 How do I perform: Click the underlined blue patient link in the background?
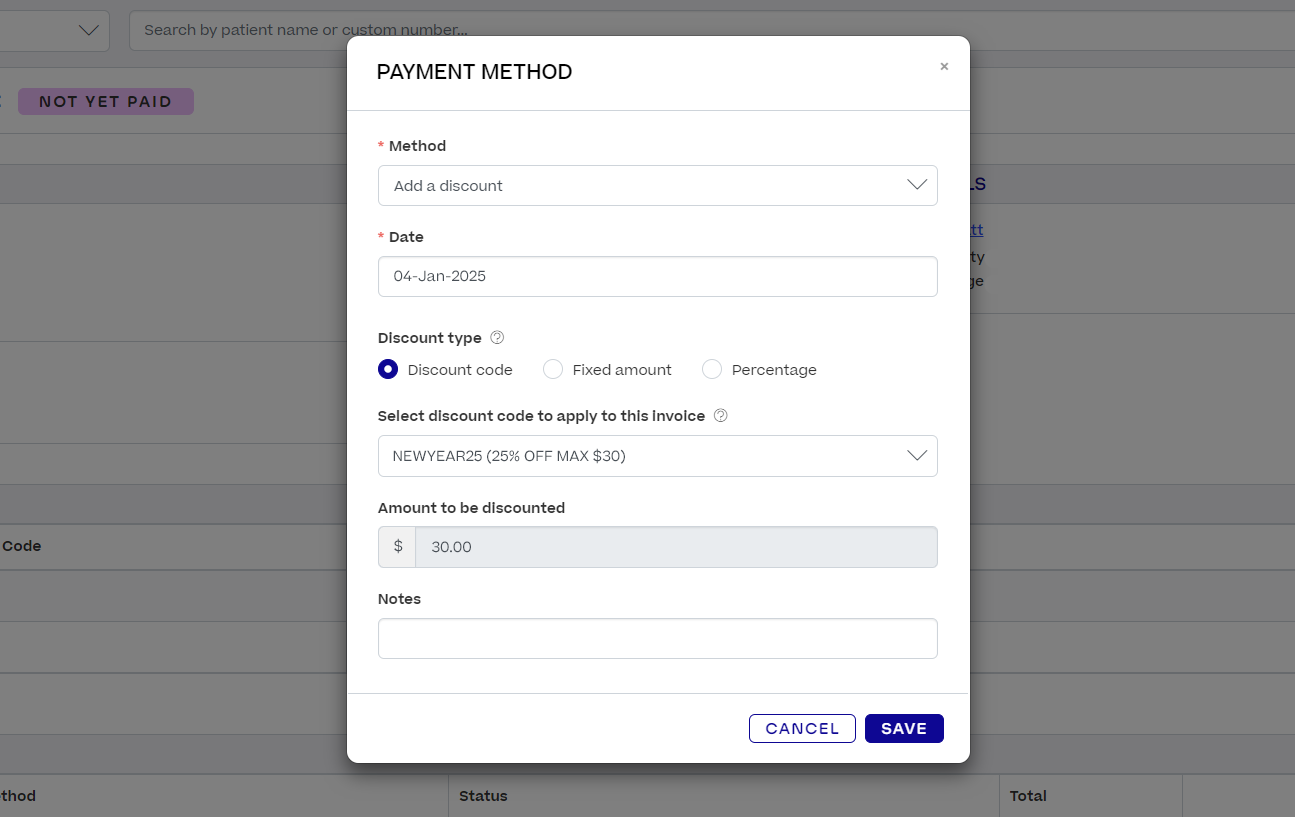pyautogui.click(x=972, y=229)
